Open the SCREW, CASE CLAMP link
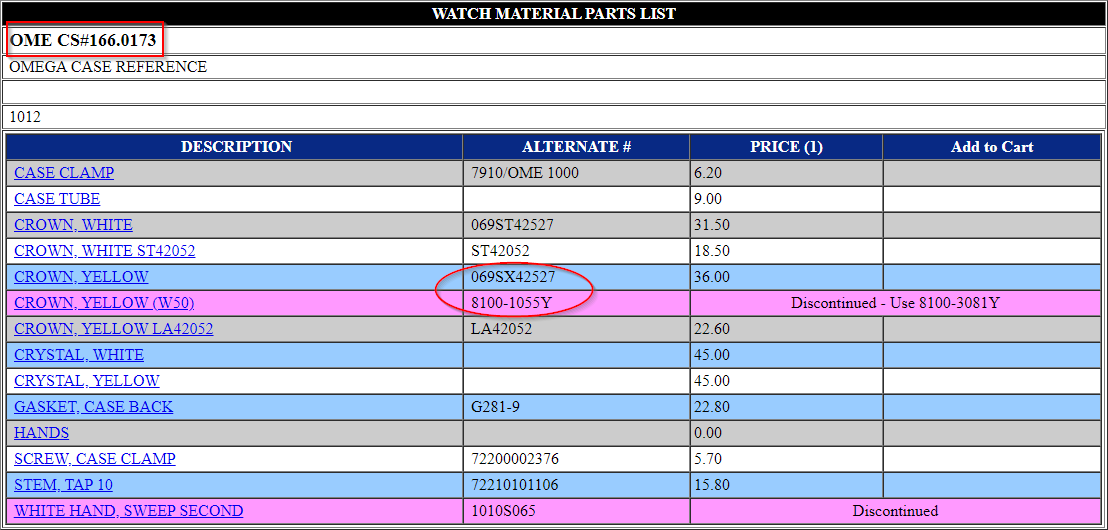Screen dimensions: 1108x530 (x=95, y=459)
